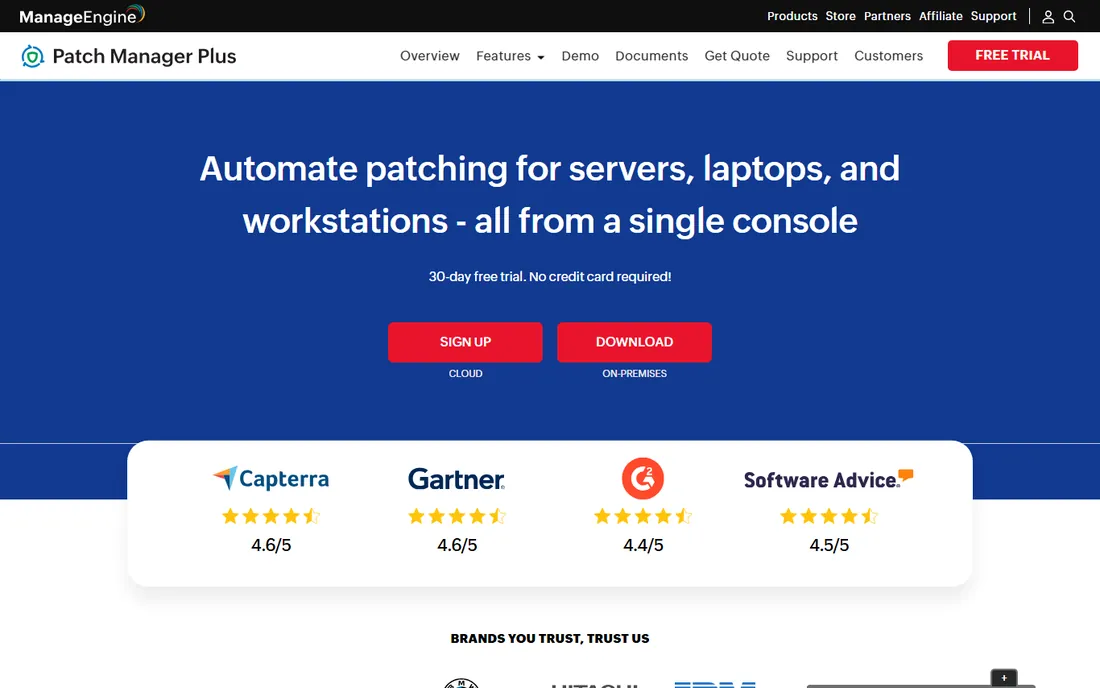The height and width of the screenshot is (688, 1100).
Task: Click the SIGN UP cloud button
Action: click(x=465, y=342)
